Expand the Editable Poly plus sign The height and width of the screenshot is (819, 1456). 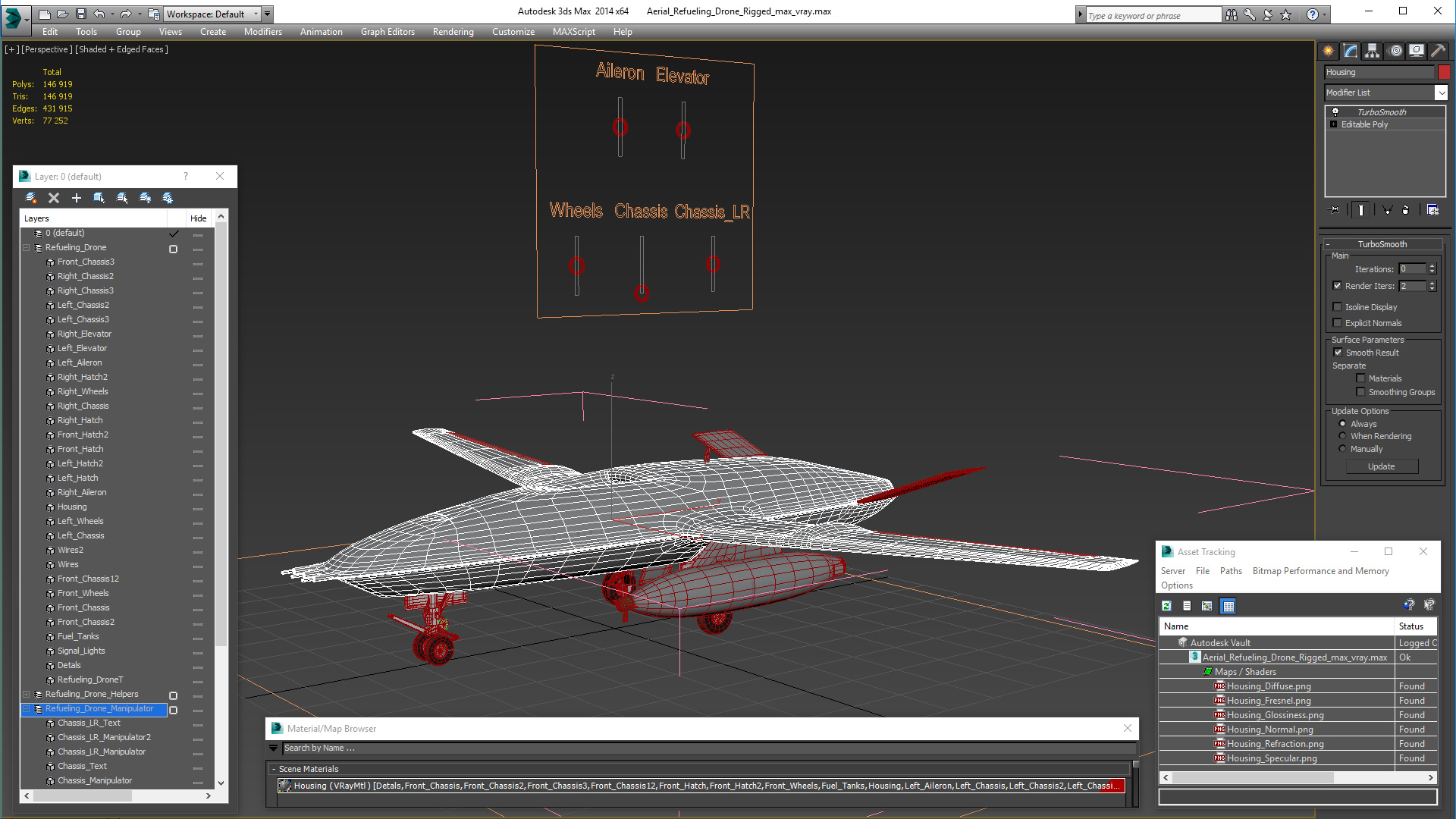[1334, 124]
